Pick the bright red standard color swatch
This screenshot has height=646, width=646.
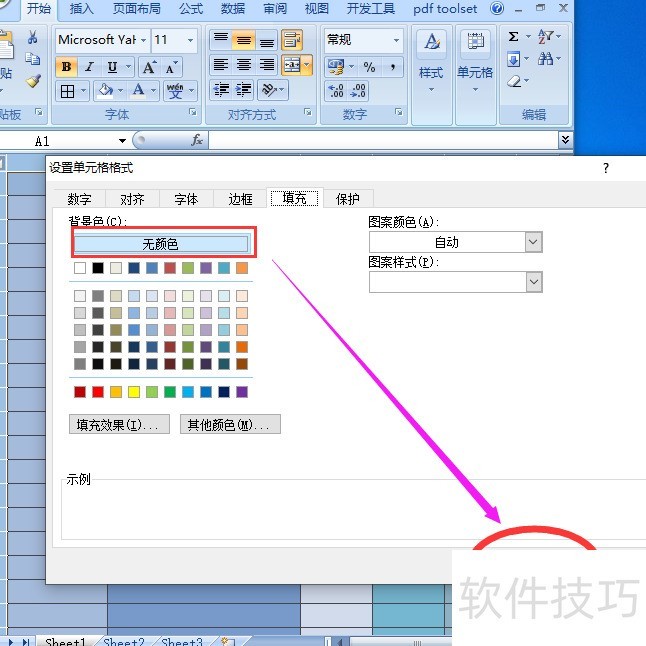tap(98, 392)
